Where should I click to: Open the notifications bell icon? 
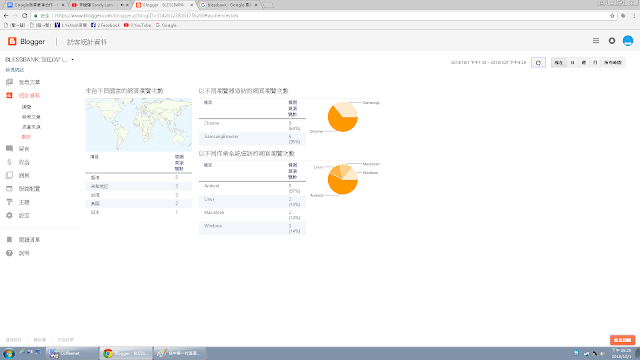point(611,41)
